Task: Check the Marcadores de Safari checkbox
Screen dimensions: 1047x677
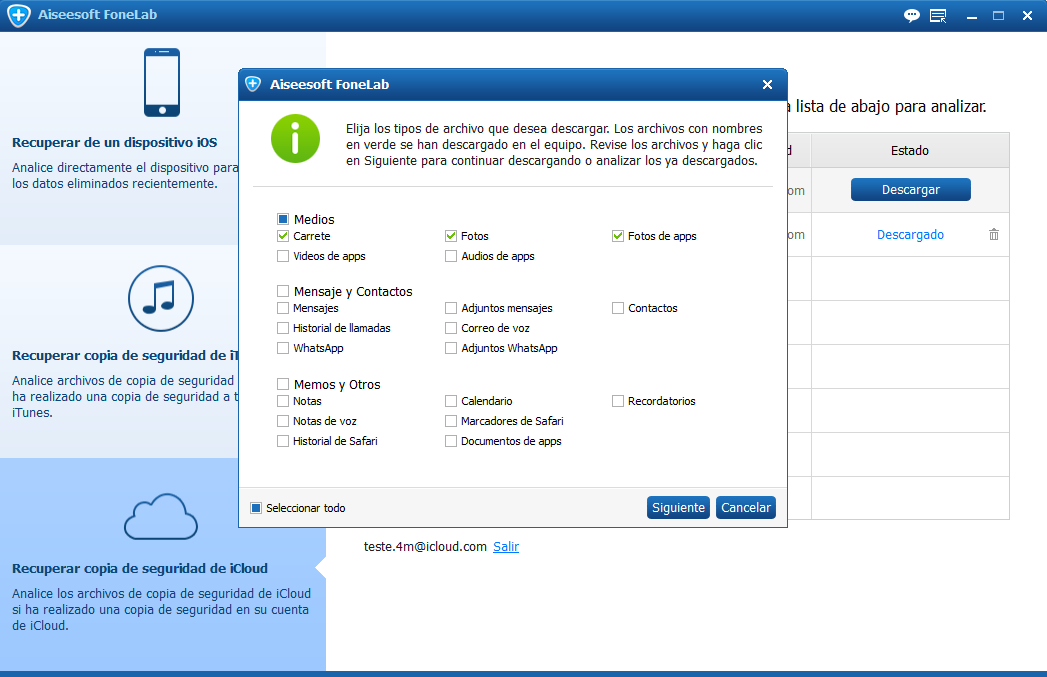Action: [451, 421]
